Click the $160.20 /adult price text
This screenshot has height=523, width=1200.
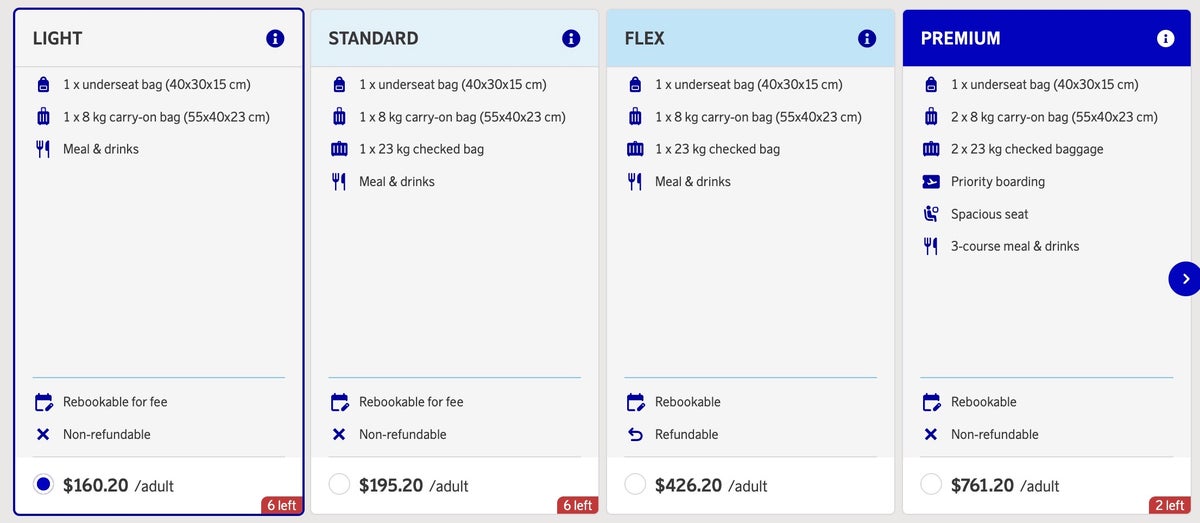[118, 486]
